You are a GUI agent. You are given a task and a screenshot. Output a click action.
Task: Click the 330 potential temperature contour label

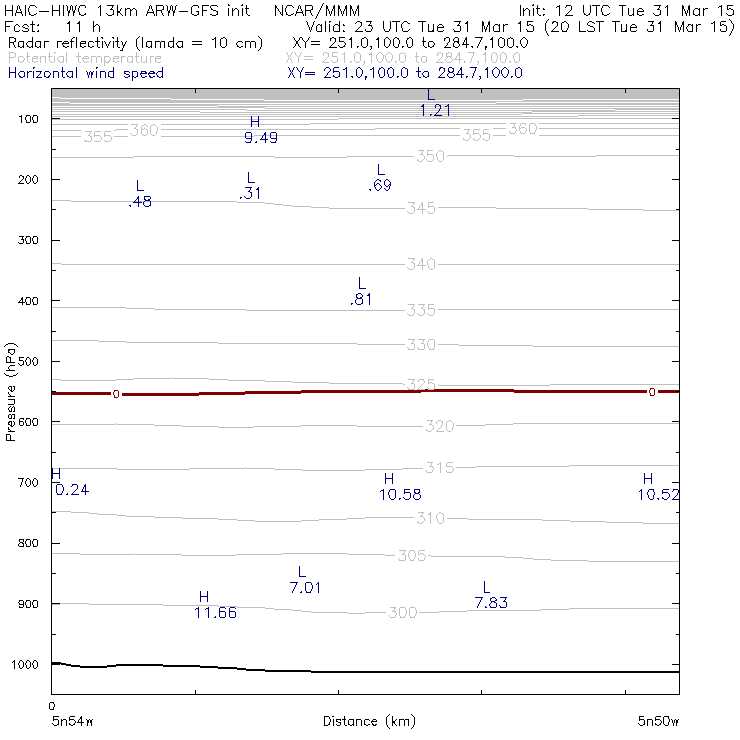(421, 345)
